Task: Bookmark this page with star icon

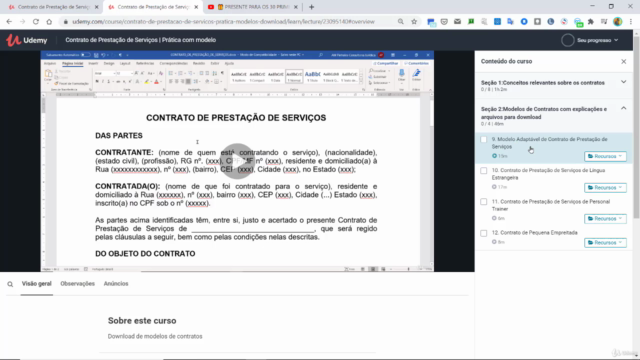Action: (414, 22)
